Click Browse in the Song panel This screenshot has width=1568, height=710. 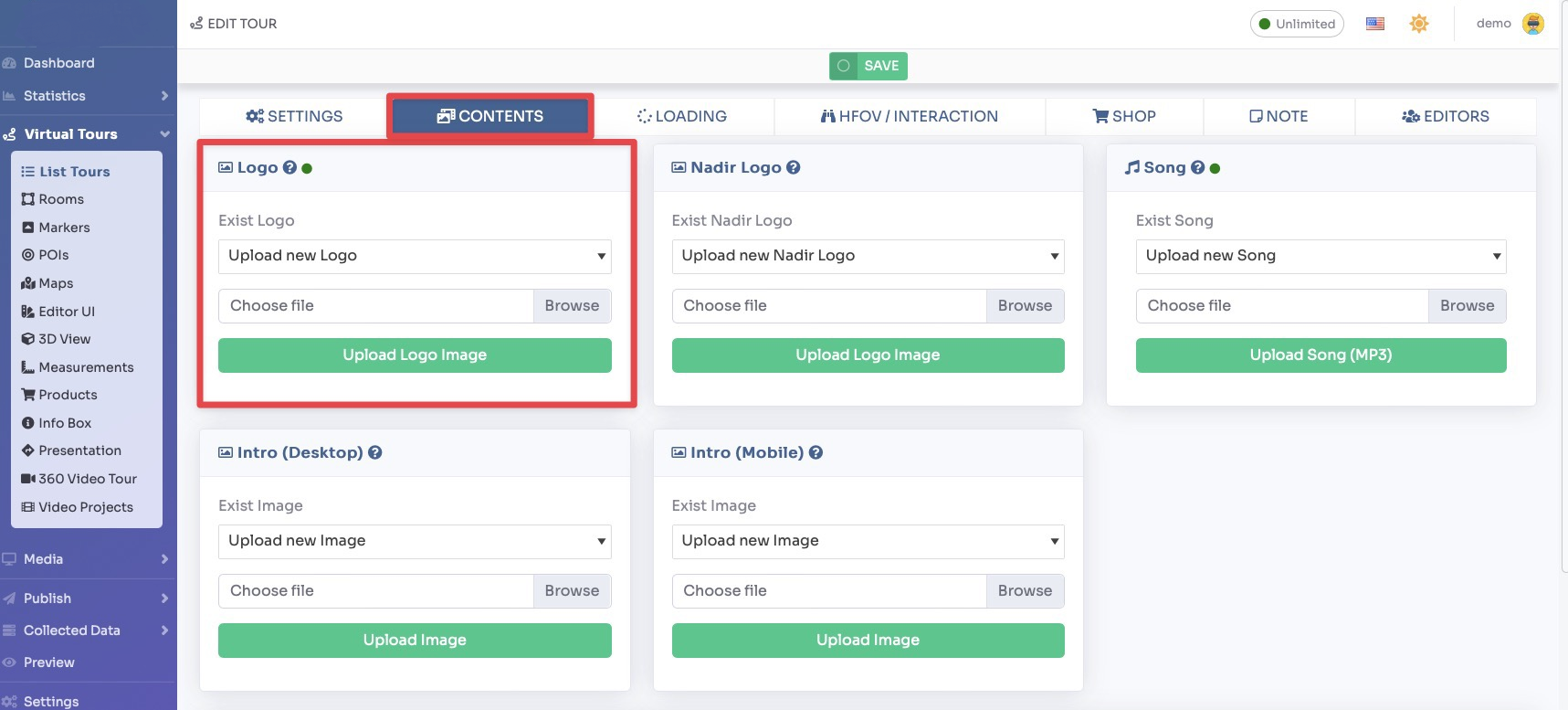click(1467, 306)
